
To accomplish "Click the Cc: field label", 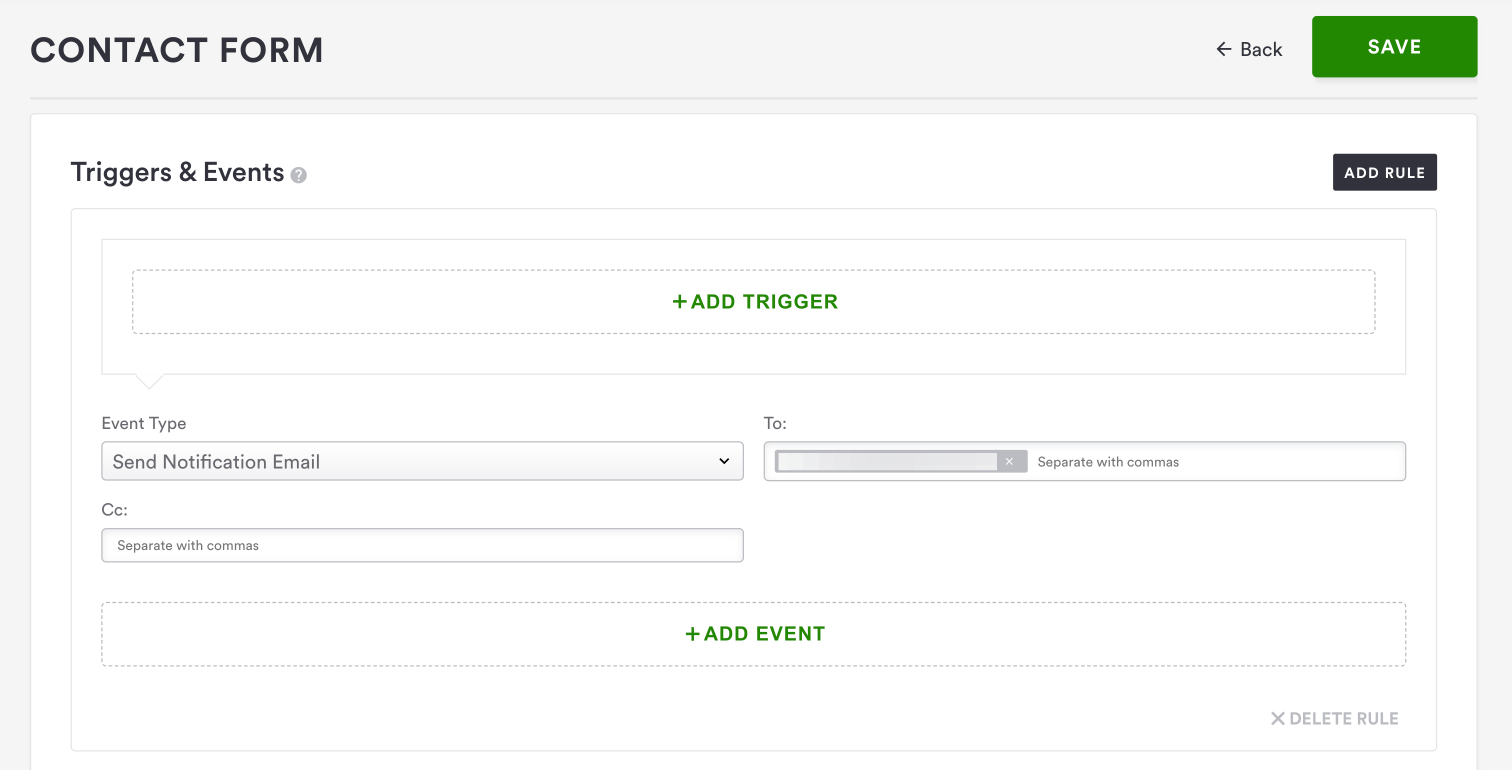I will point(115,510).
